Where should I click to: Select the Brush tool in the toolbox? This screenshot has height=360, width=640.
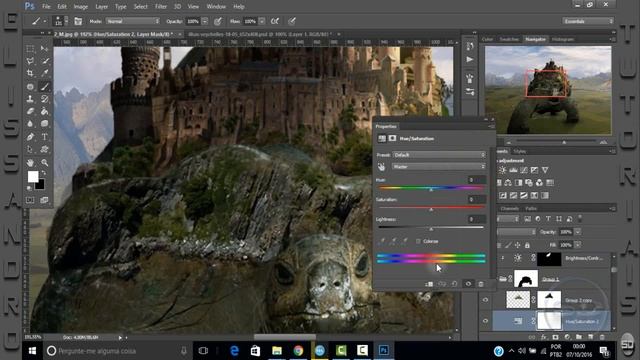click(x=44, y=87)
